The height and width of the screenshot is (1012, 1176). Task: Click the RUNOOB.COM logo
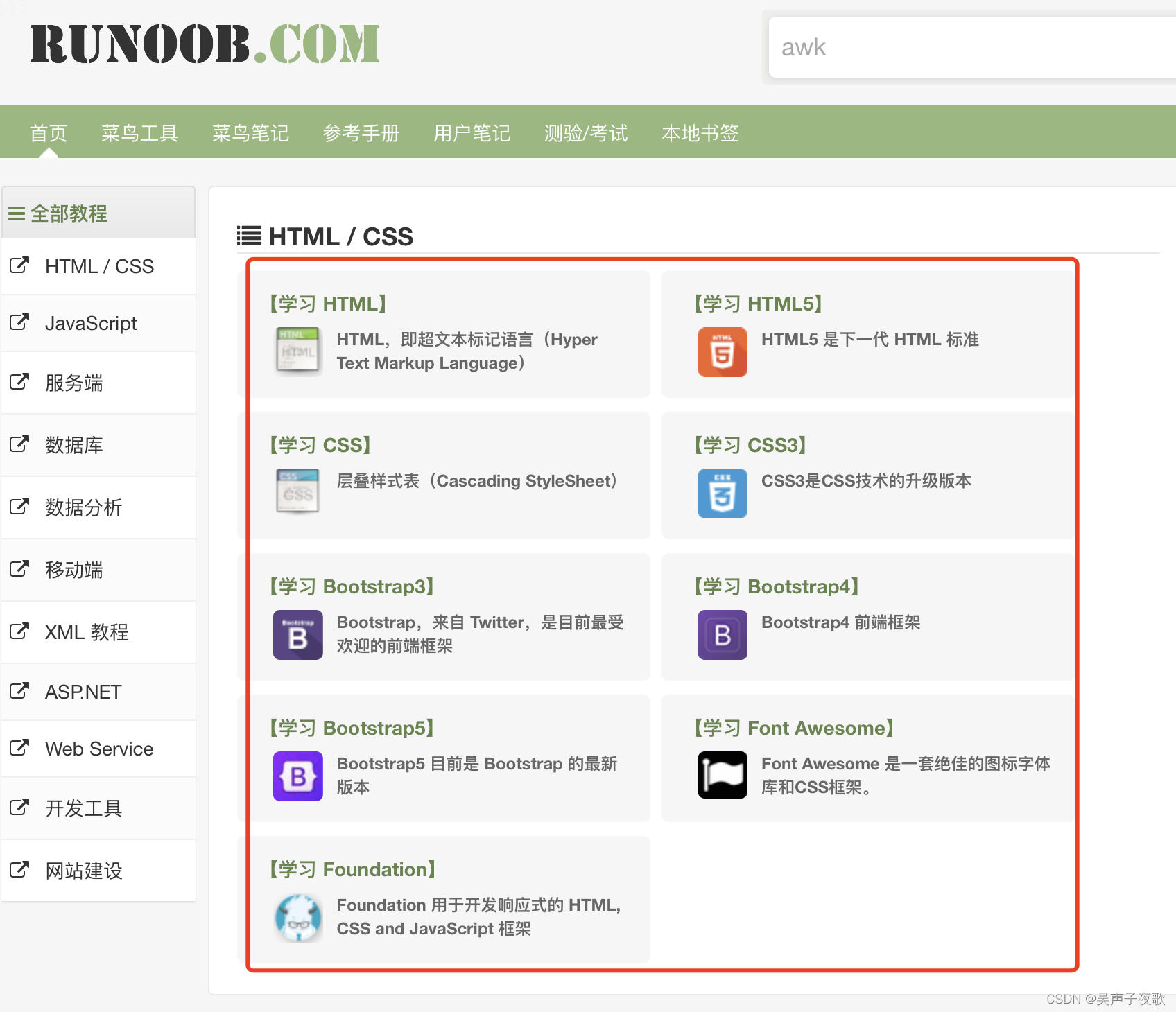point(205,44)
